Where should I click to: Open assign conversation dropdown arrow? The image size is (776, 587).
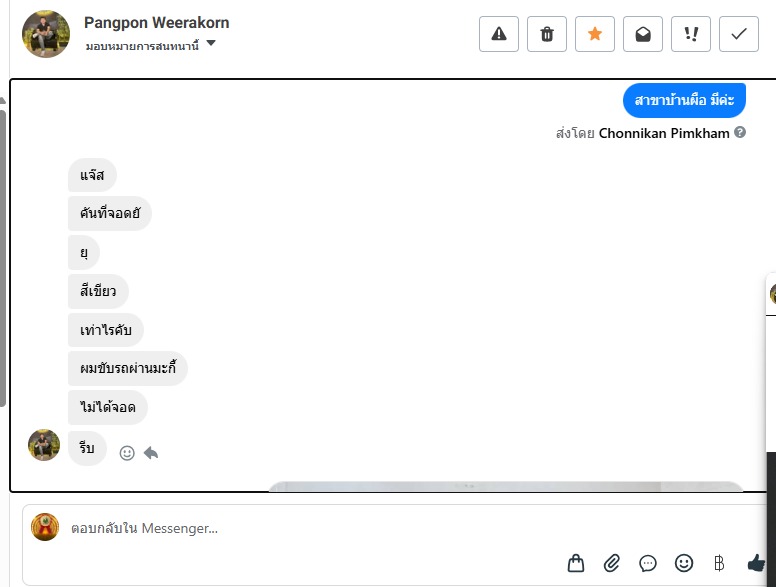(x=211, y=43)
